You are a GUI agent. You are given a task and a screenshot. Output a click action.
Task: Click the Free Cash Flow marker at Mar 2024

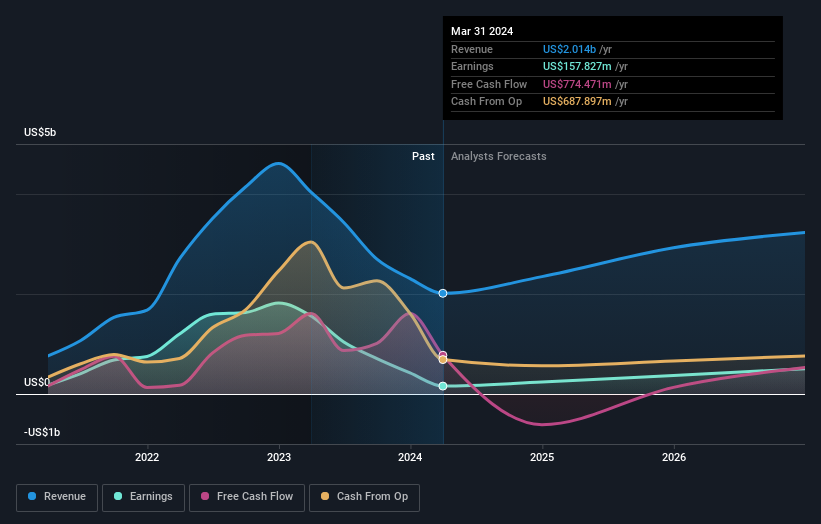click(443, 355)
